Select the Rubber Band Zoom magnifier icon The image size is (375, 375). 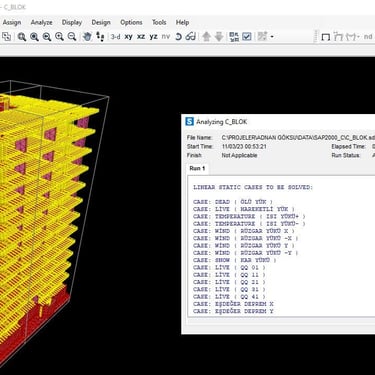pyautogui.click(x=22, y=37)
